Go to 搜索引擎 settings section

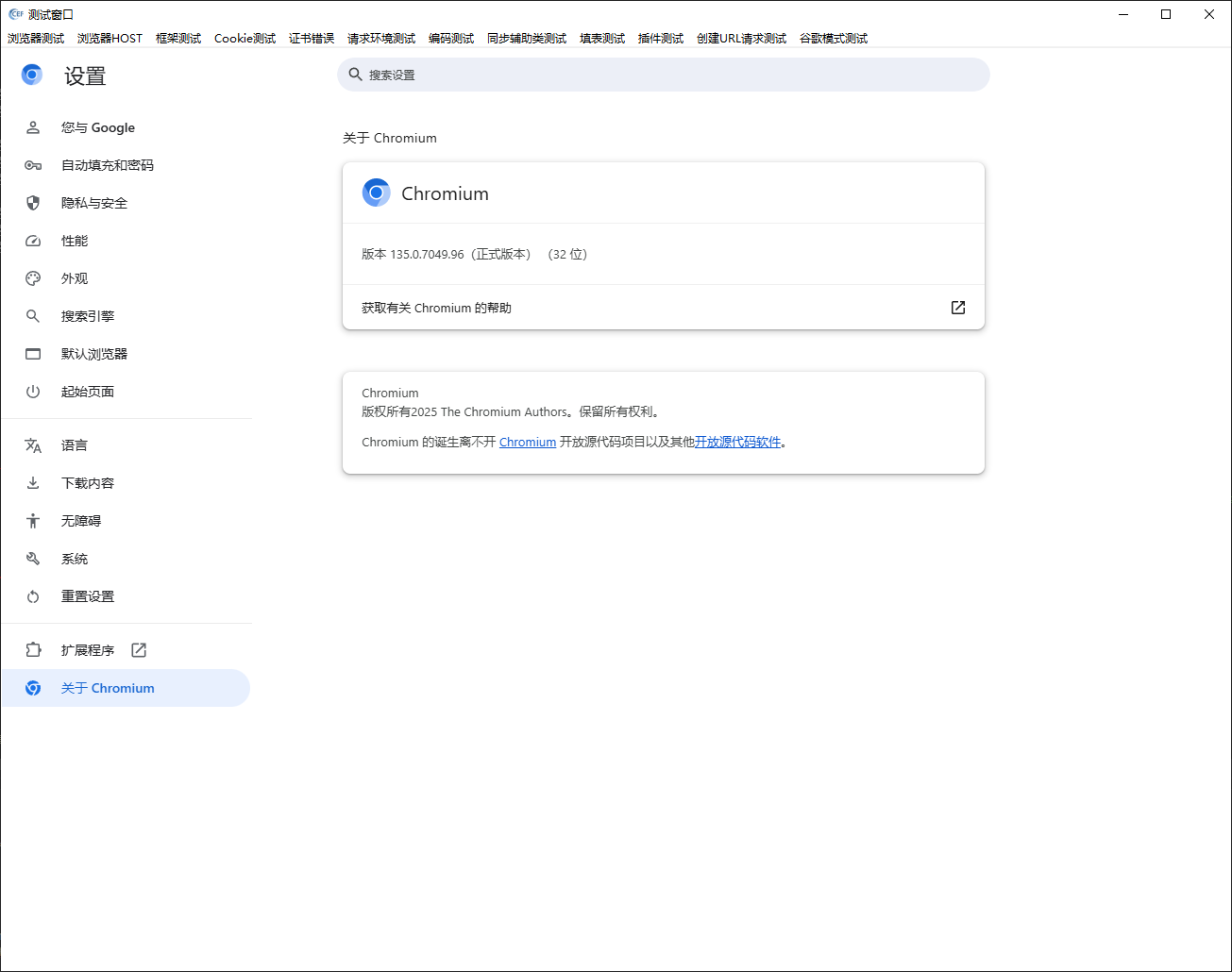click(x=125, y=316)
